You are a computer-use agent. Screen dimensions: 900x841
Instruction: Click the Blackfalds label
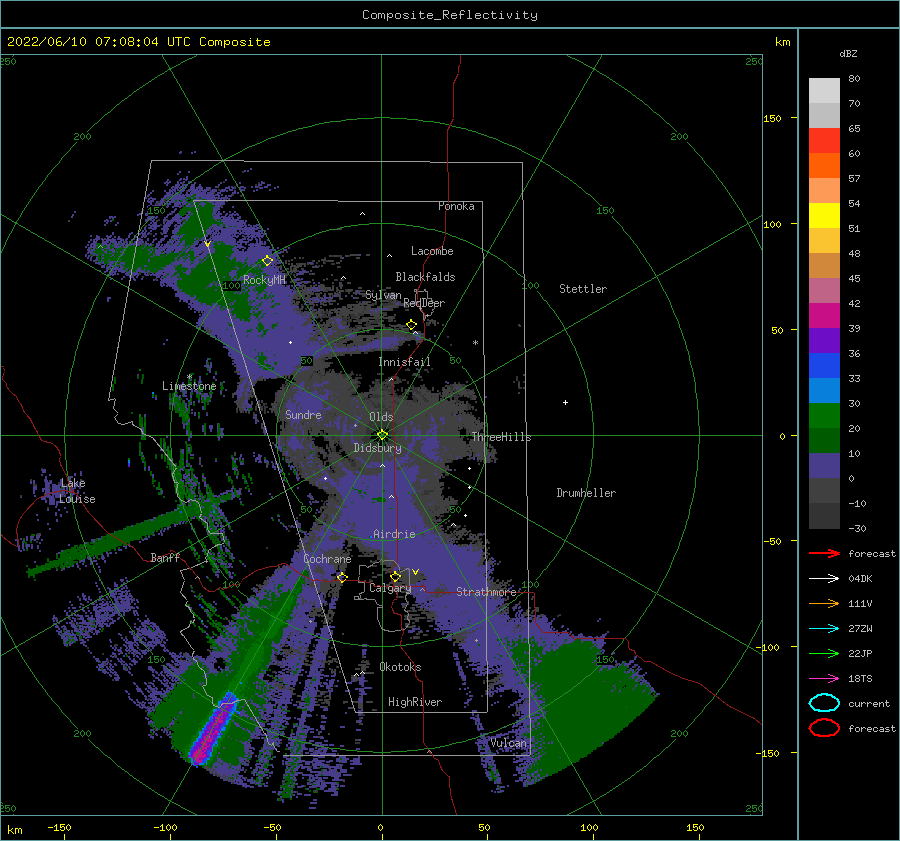pos(425,277)
